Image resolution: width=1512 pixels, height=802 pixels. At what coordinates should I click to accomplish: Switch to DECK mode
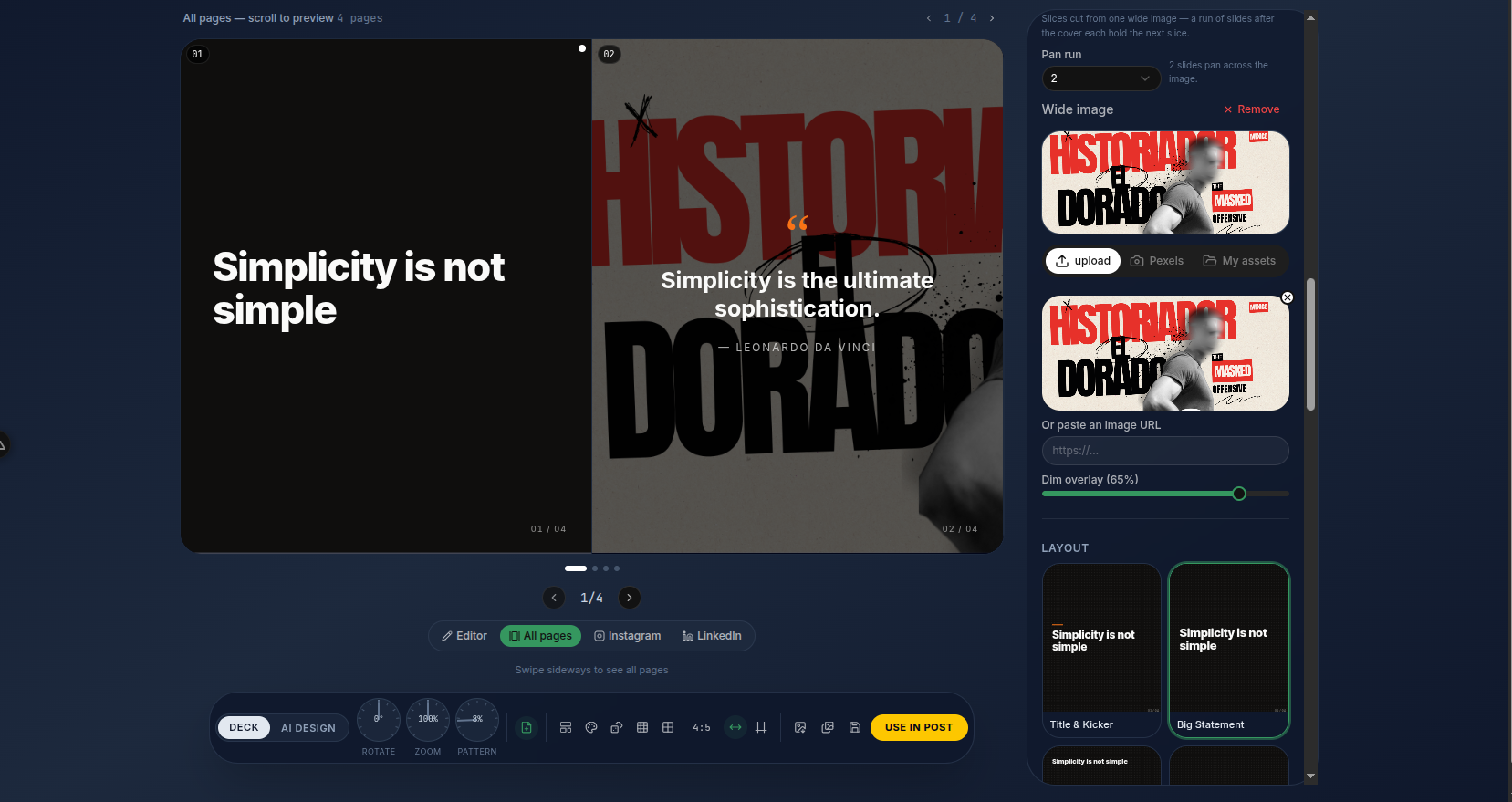(244, 727)
